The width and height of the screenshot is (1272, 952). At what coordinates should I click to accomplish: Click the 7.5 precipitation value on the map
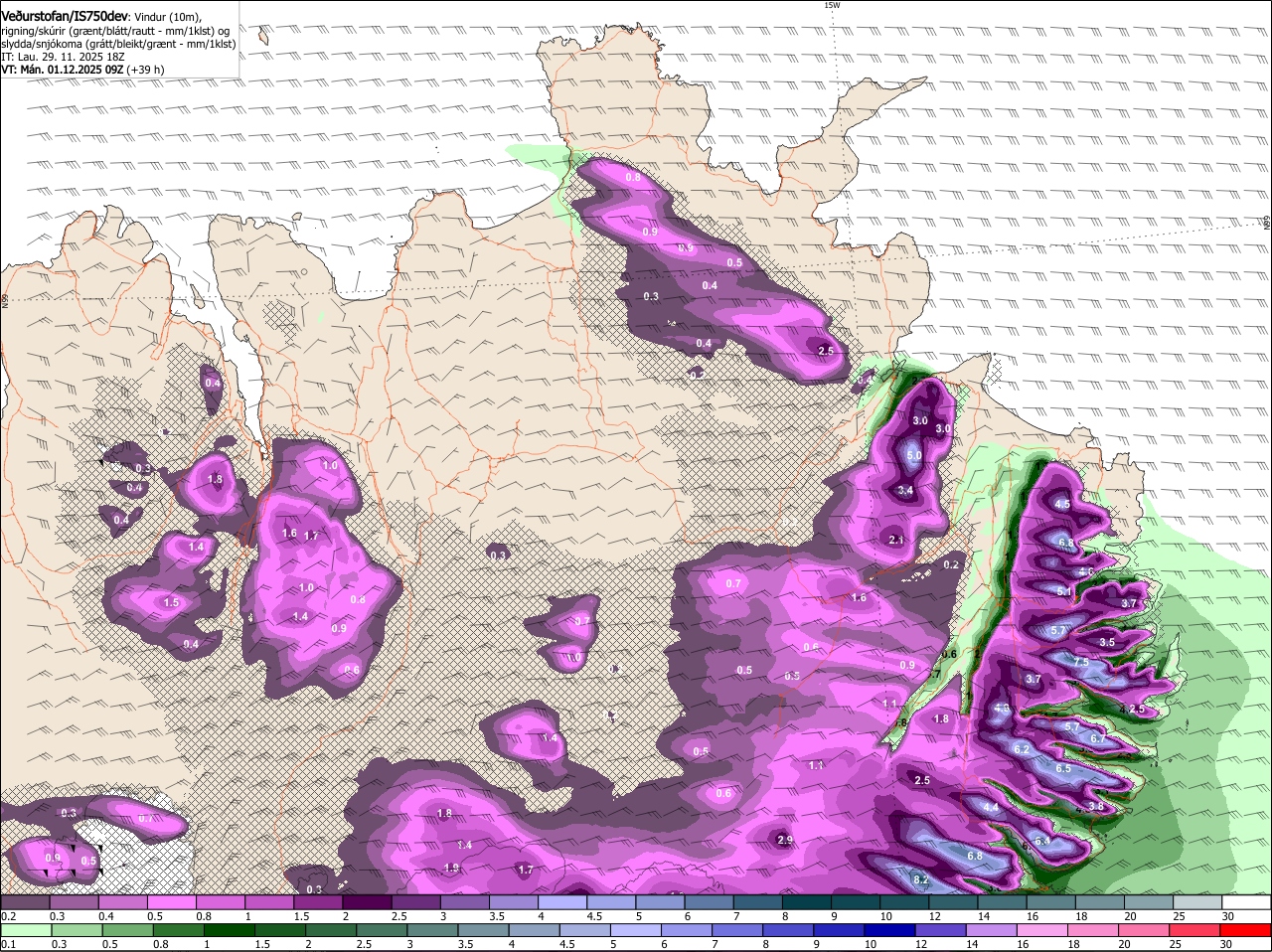coord(1081,662)
